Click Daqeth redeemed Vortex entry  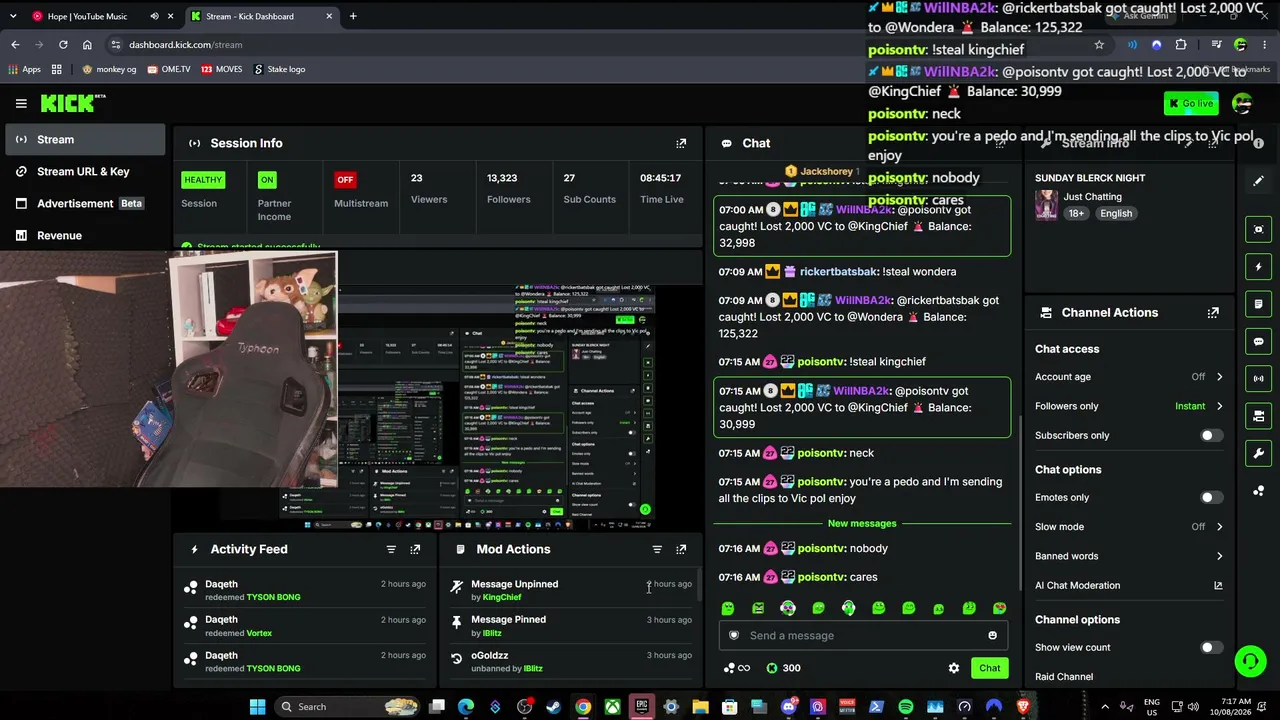(304, 626)
